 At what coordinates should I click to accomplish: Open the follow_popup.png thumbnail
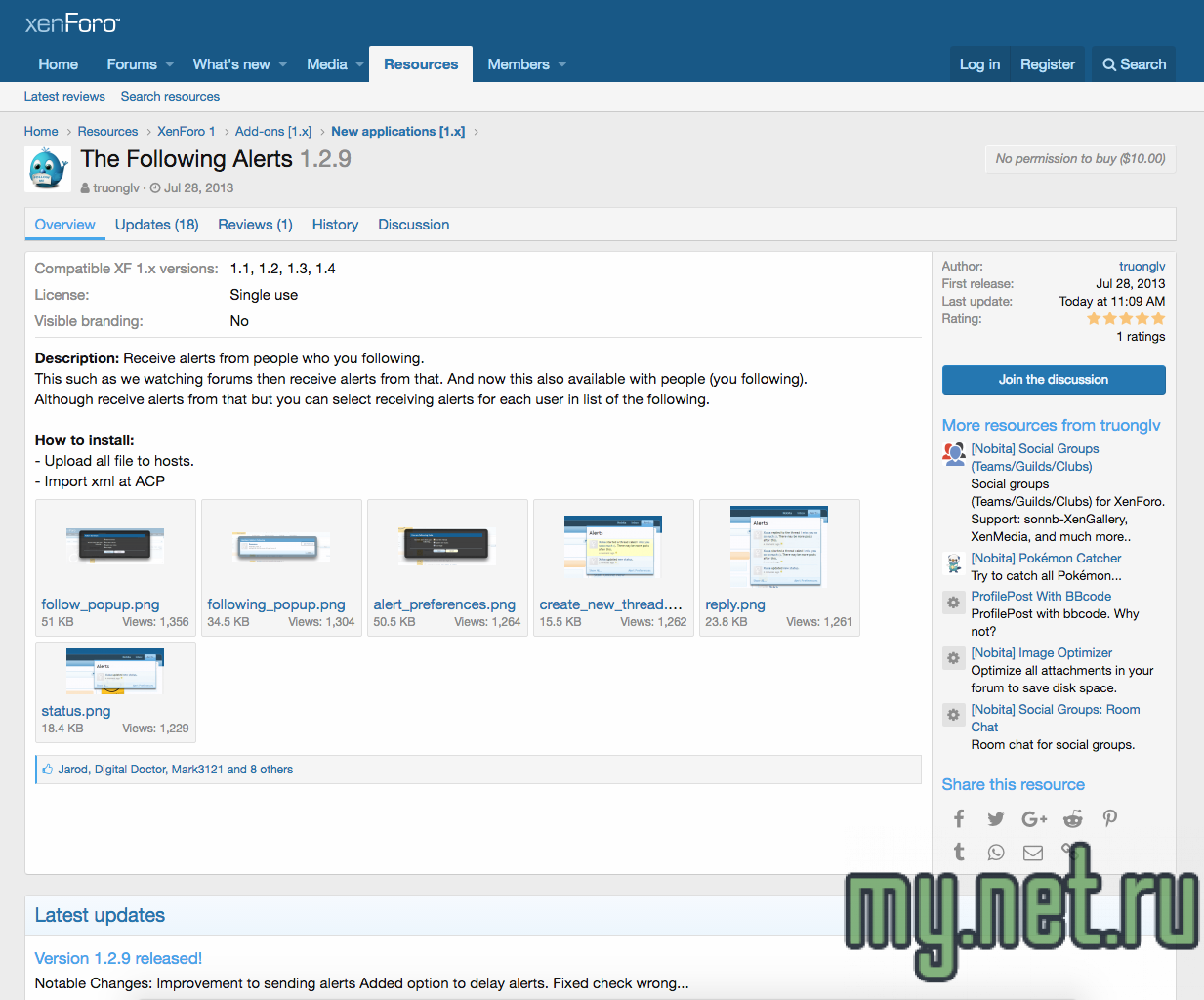pyautogui.click(x=115, y=547)
